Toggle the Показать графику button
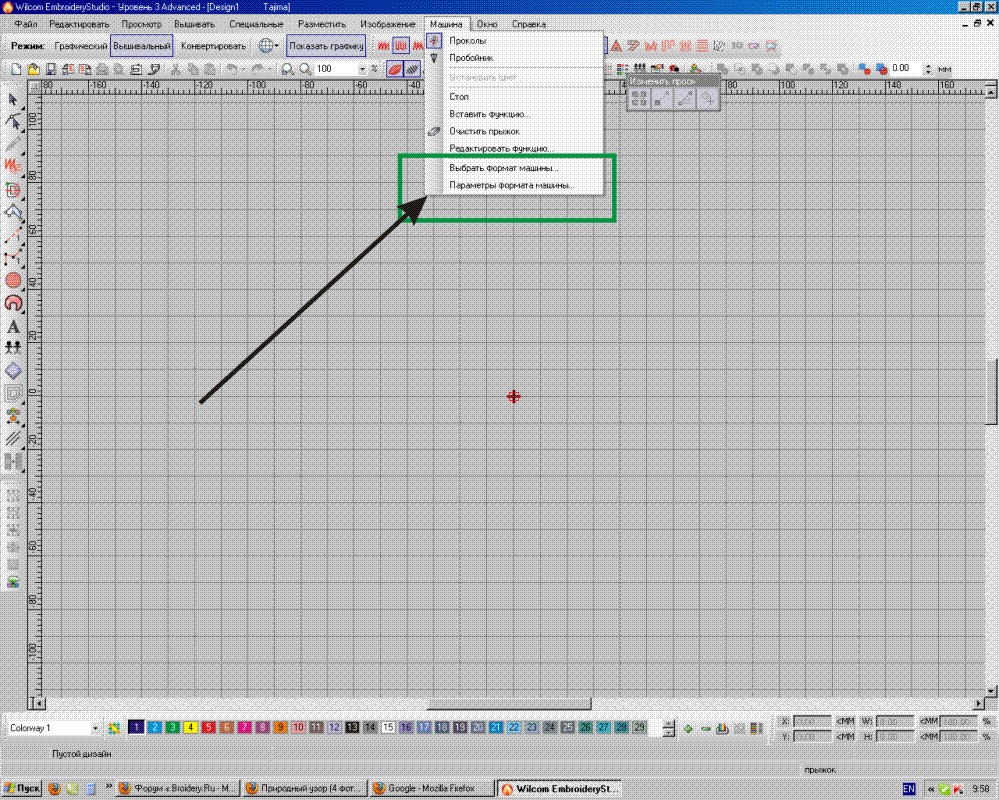999x800 pixels. click(325, 46)
